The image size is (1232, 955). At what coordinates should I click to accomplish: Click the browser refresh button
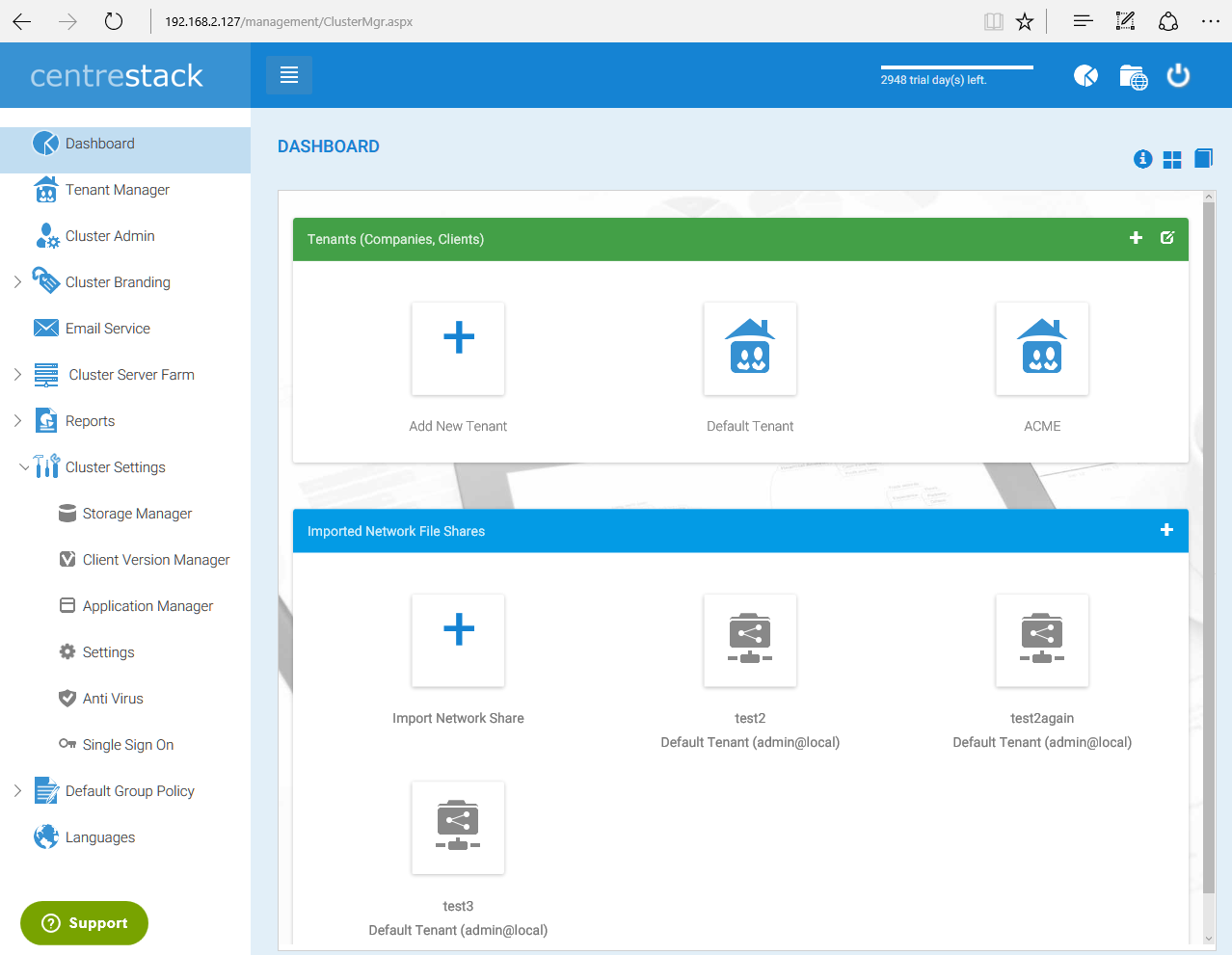pyautogui.click(x=114, y=21)
